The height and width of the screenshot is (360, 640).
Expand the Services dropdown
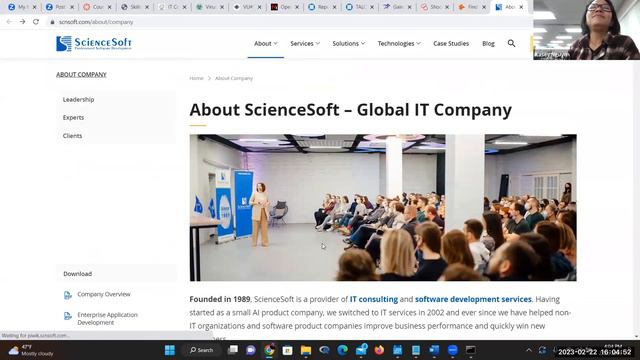tap(305, 43)
